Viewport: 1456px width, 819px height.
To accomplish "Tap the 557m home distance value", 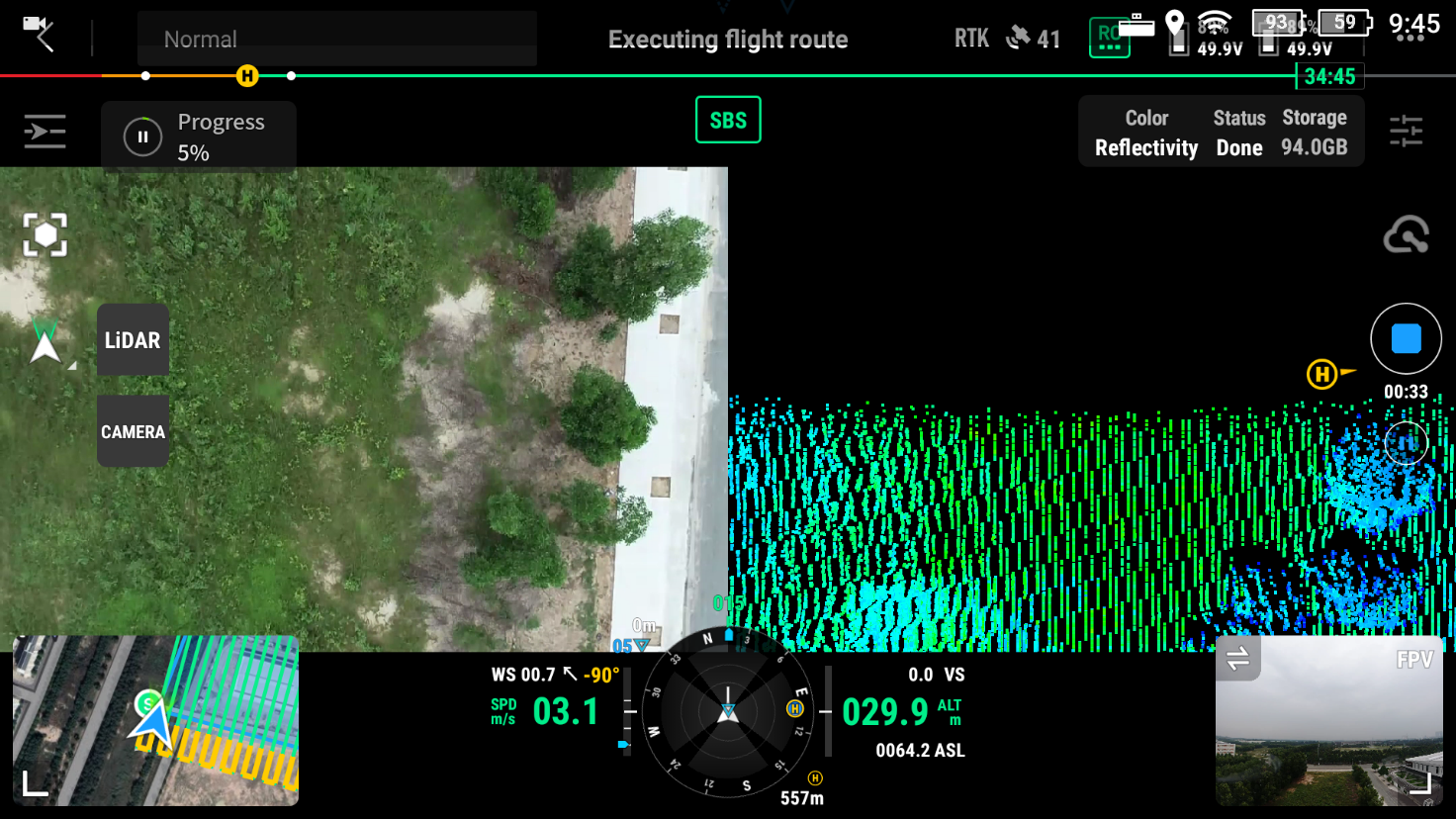I will (802, 798).
